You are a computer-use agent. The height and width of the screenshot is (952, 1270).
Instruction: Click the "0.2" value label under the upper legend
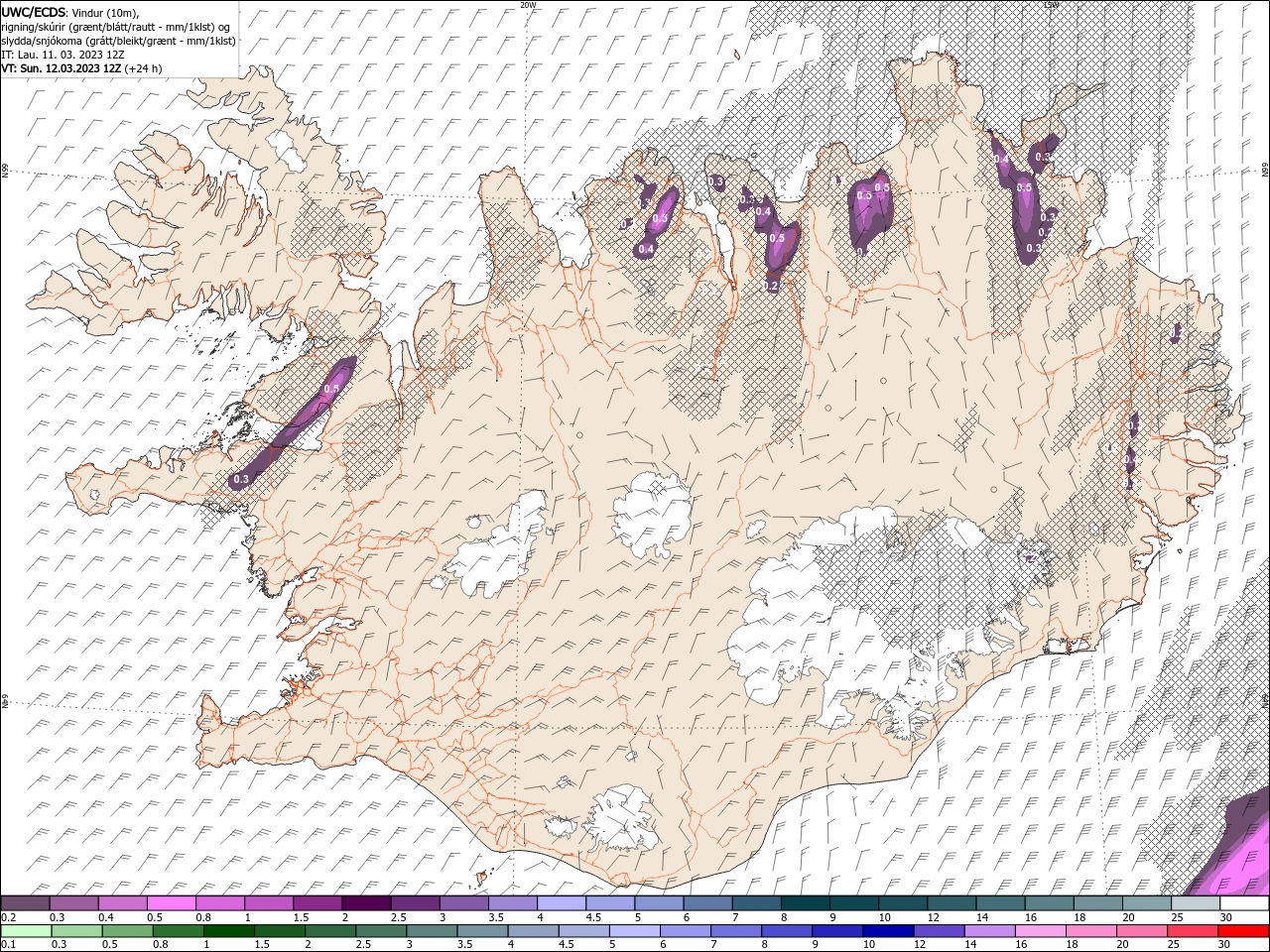point(9,917)
